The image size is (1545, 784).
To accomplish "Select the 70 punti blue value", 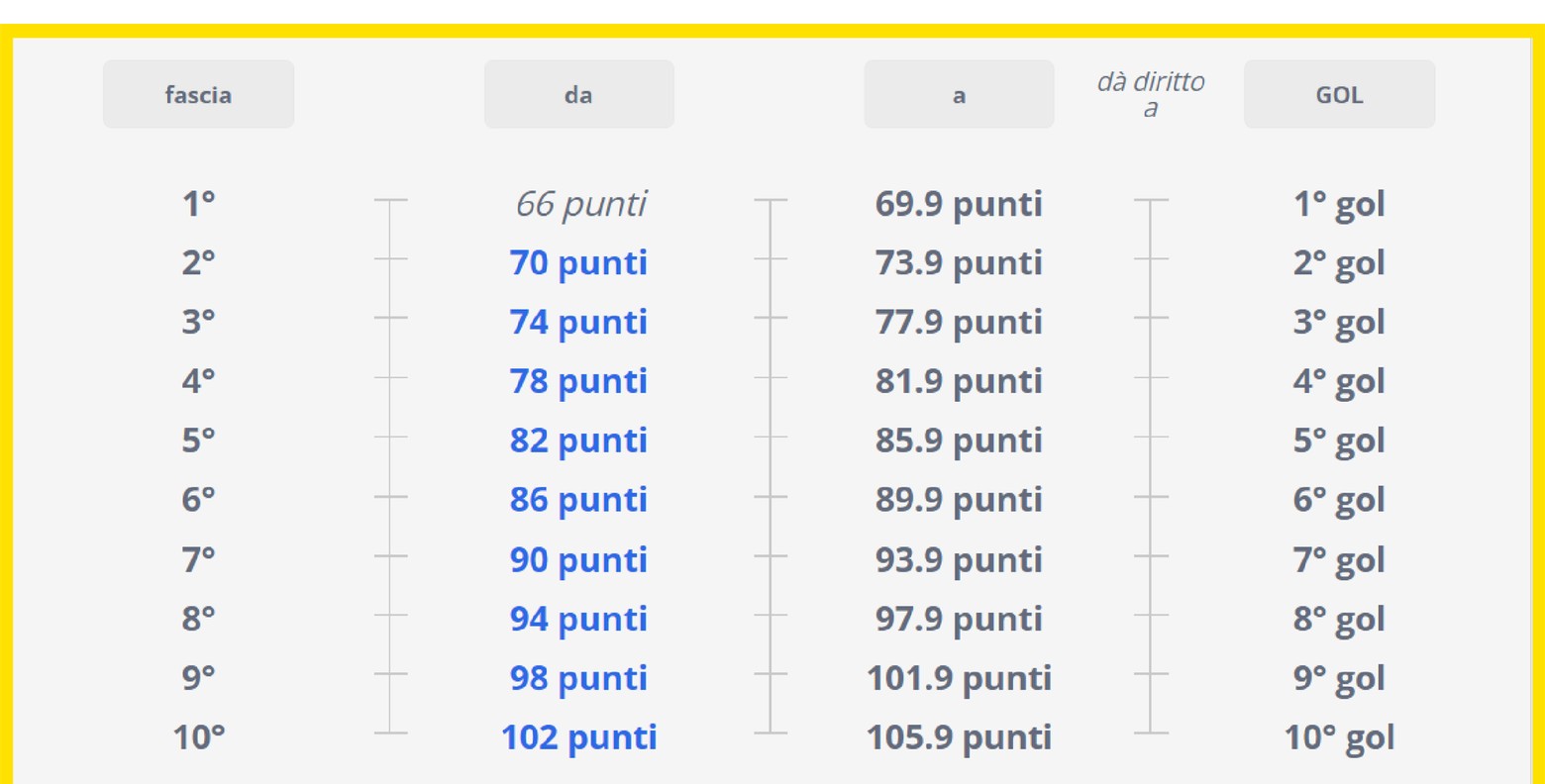I will tap(578, 263).
